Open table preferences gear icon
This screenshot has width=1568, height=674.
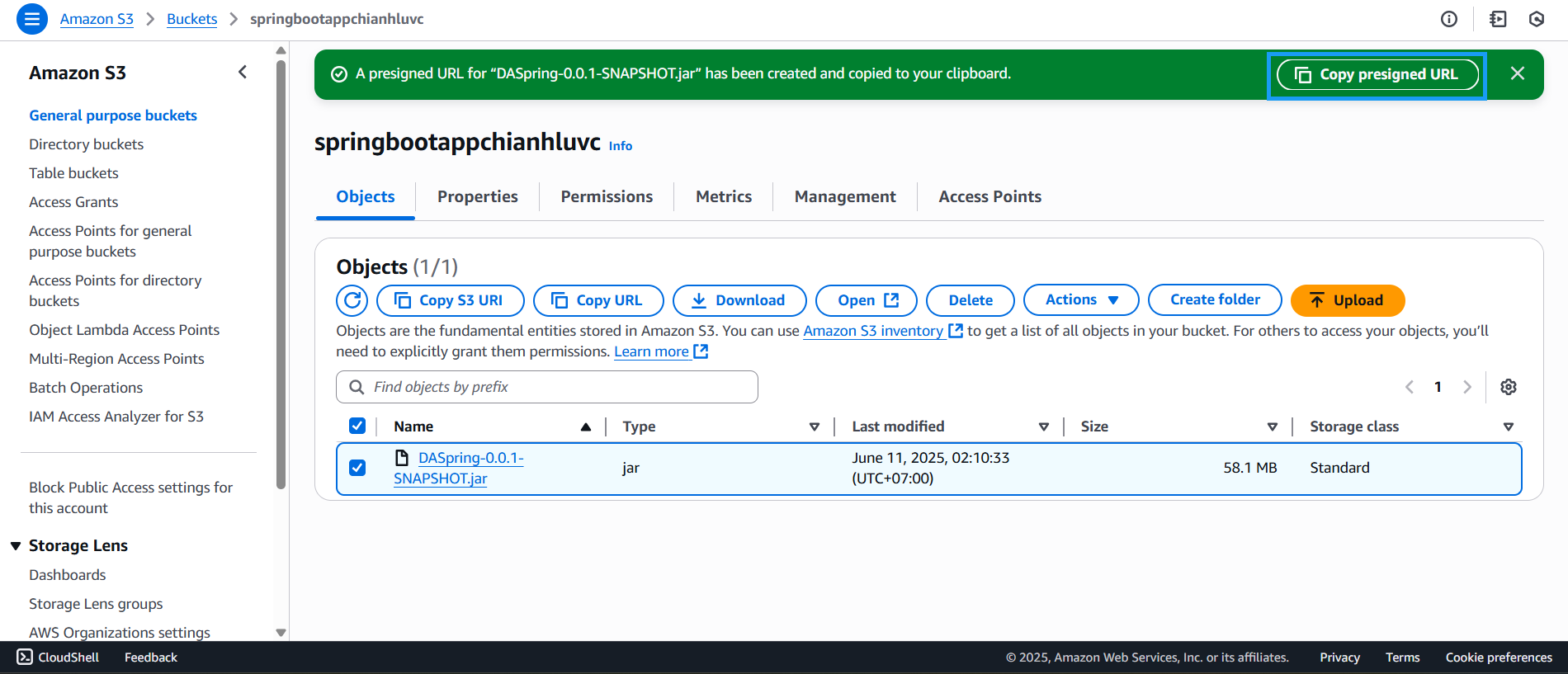(x=1509, y=387)
